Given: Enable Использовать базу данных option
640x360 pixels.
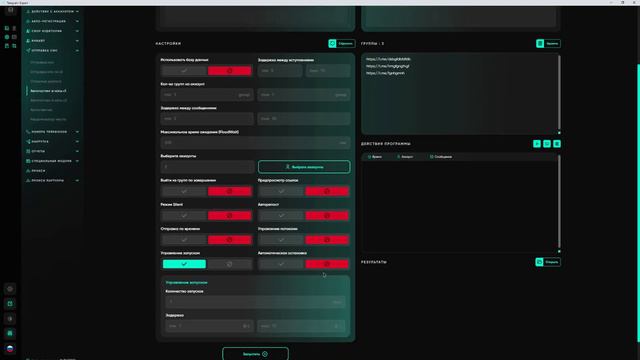Looking at the screenshot, I should coord(184,71).
